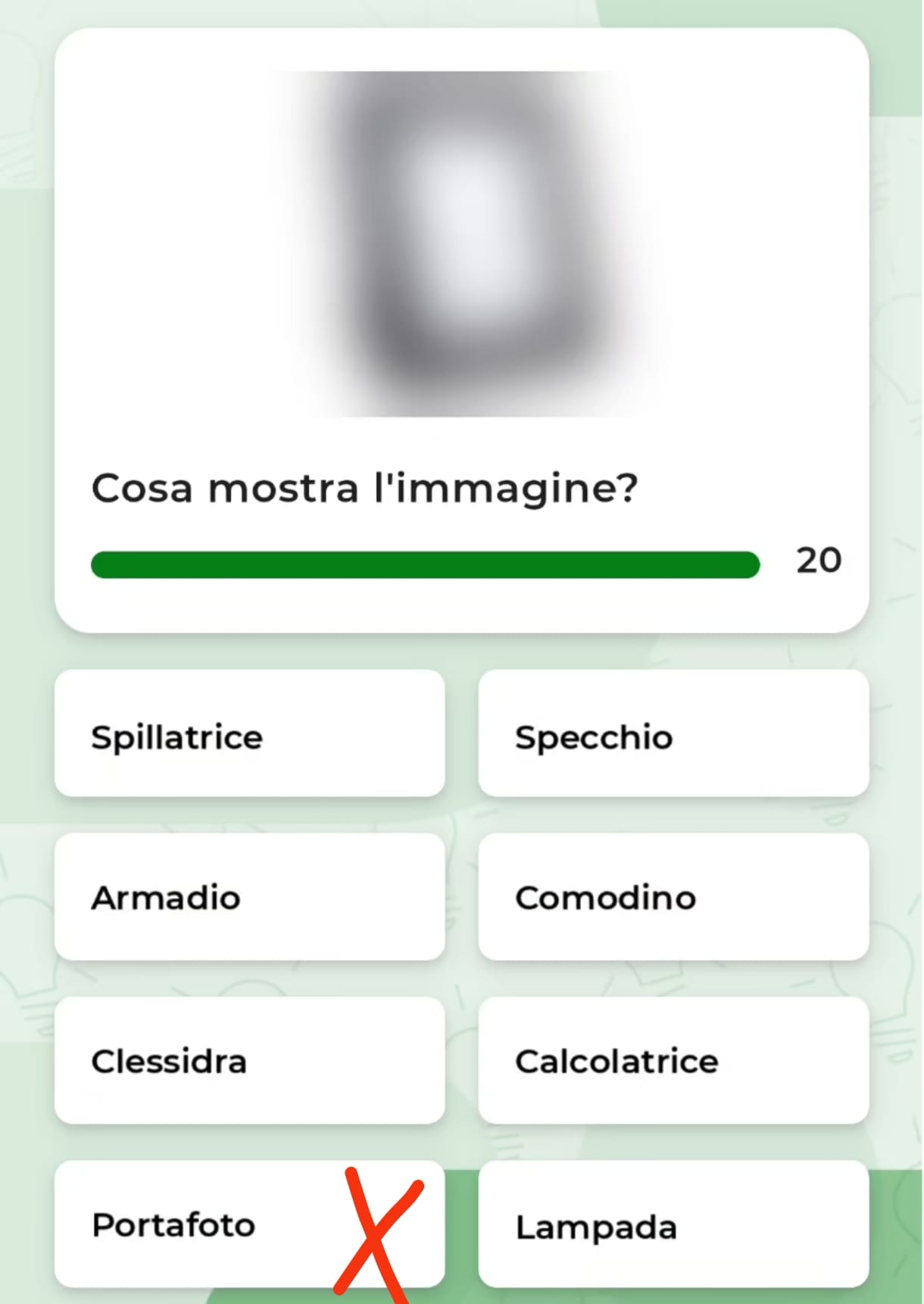Click the rounded left tip of green bar
The image size is (924, 1304).
pyautogui.click(x=101, y=564)
